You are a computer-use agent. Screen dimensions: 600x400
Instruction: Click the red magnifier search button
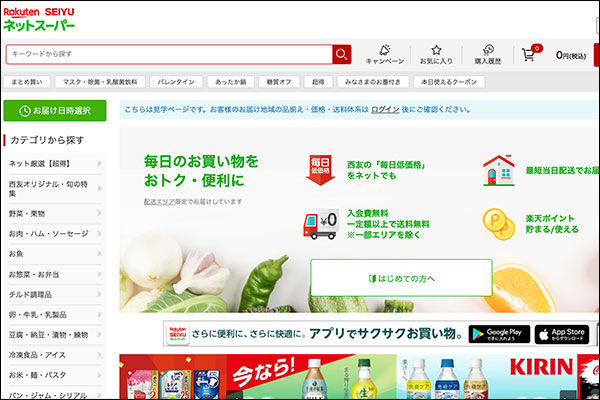pyautogui.click(x=342, y=54)
